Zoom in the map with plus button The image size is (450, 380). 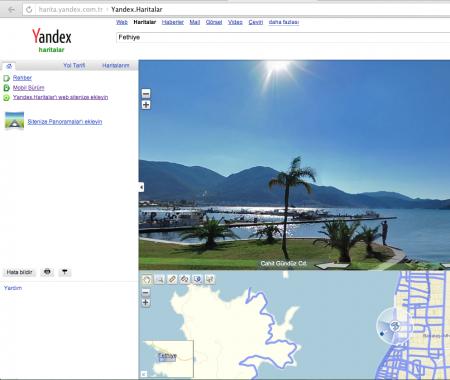(146, 303)
